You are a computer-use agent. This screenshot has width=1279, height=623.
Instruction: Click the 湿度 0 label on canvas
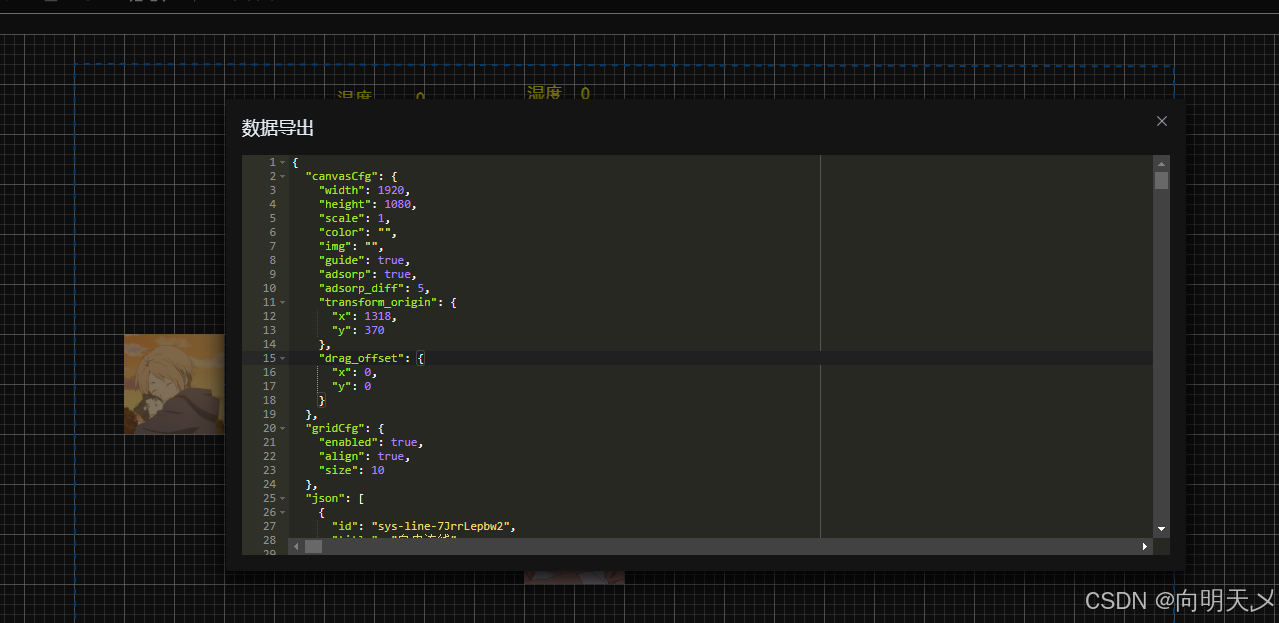pyautogui.click(x=558, y=93)
